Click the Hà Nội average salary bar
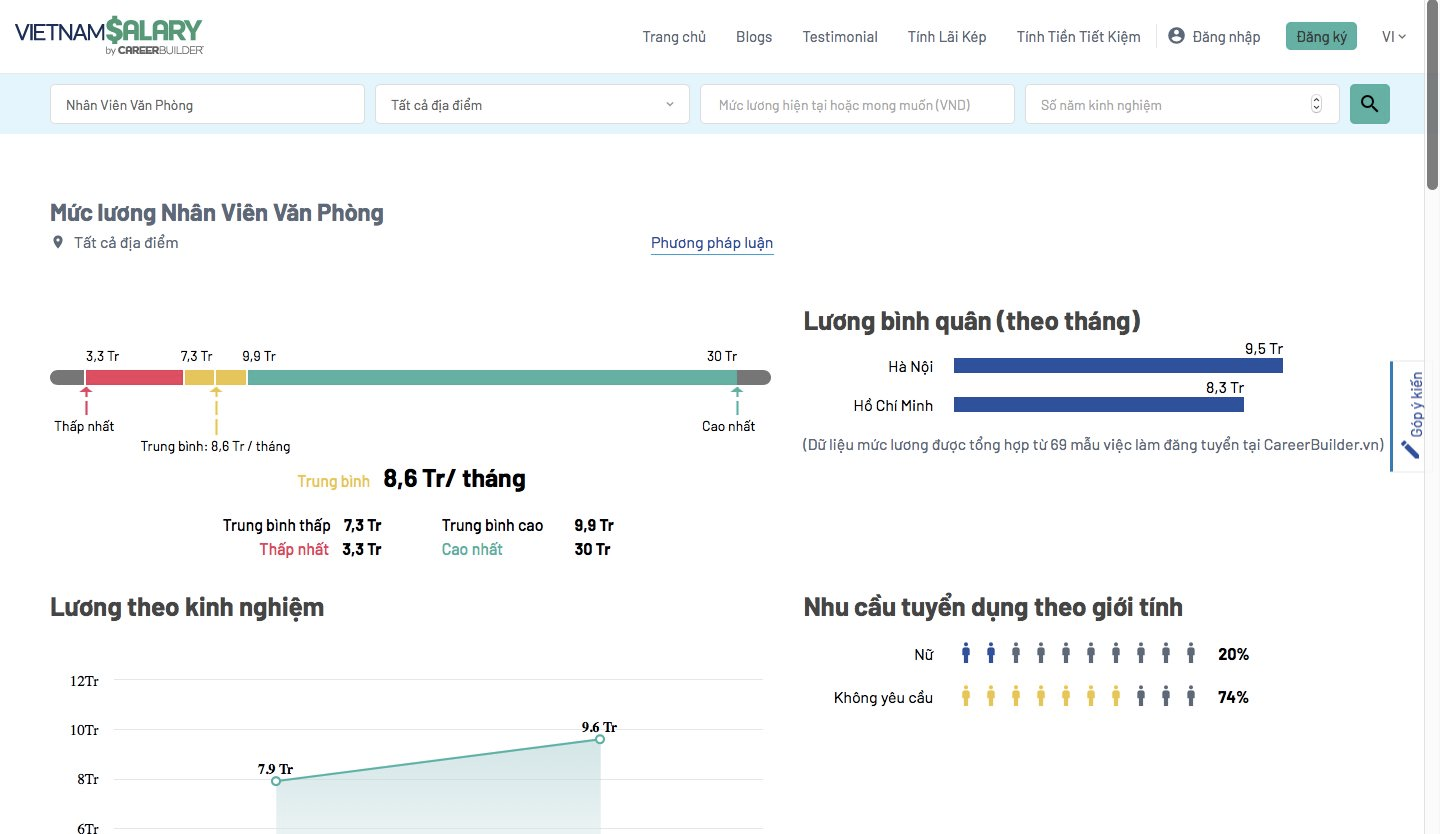1440x834 pixels. click(x=1118, y=365)
